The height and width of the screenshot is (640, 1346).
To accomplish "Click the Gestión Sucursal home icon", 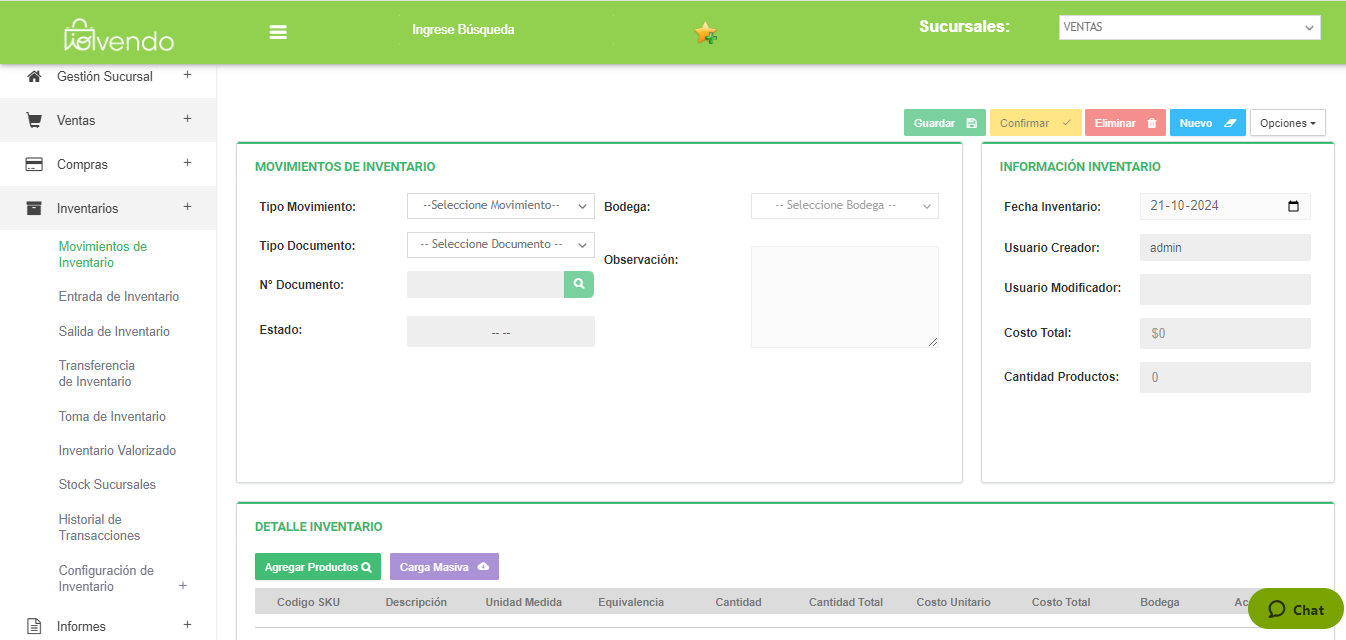I will [34, 77].
